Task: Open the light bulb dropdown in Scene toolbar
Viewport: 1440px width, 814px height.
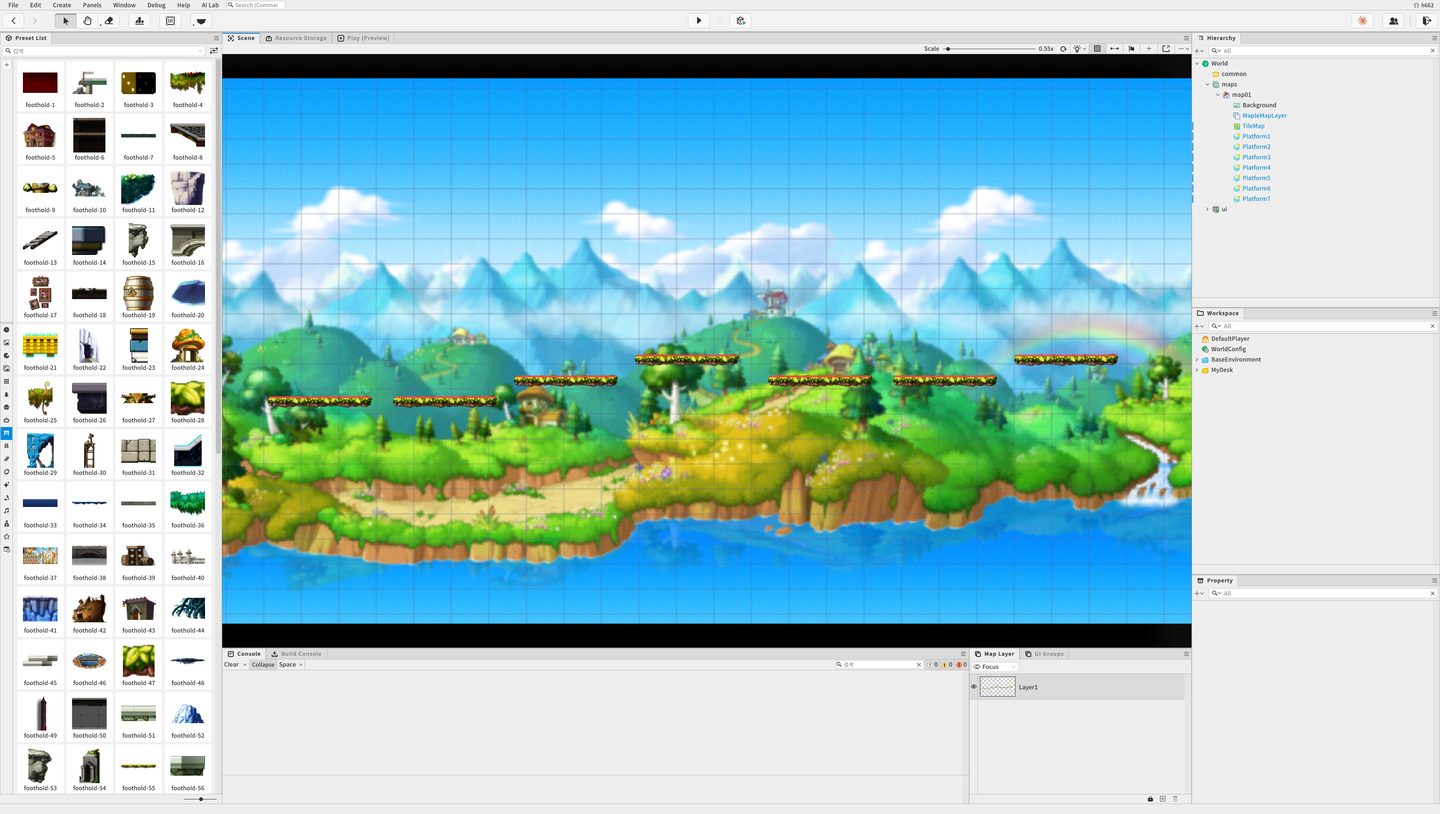Action: (1079, 48)
